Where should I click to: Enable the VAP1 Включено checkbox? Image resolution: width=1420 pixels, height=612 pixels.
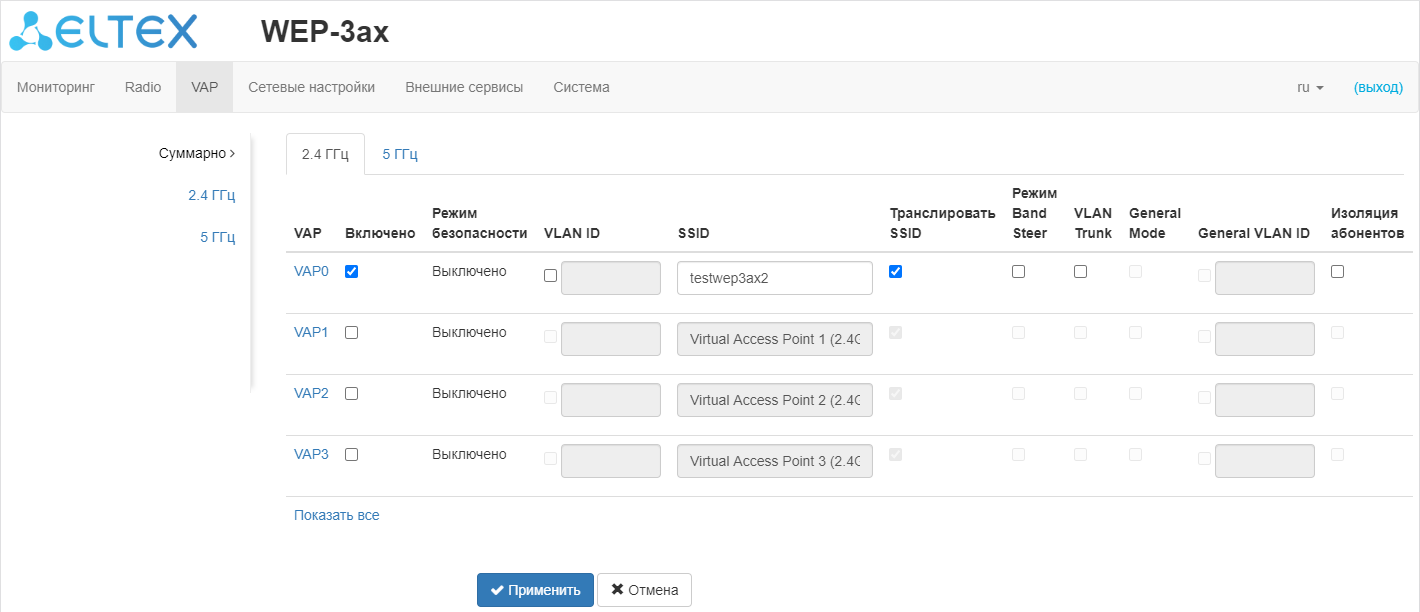[351, 333]
